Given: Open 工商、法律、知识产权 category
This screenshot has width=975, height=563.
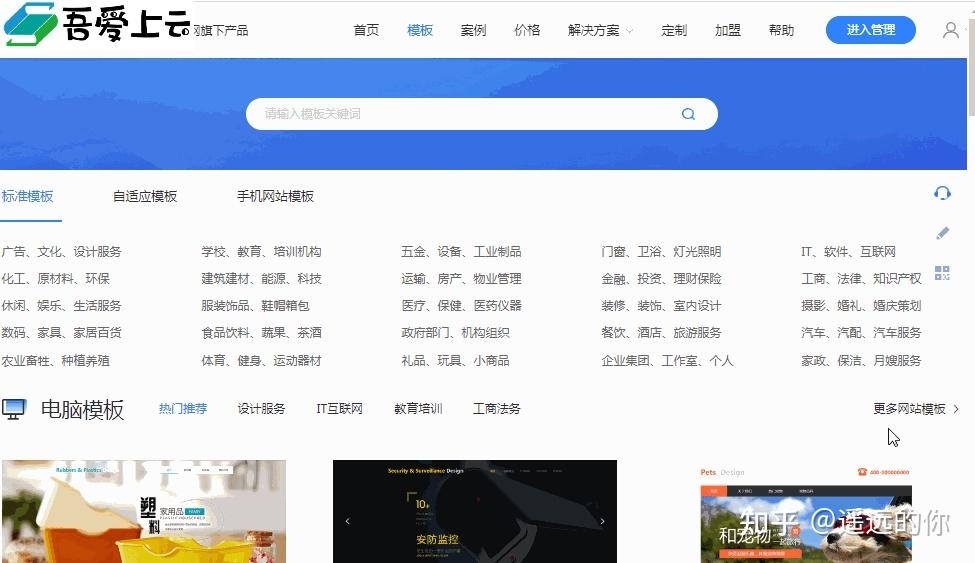Looking at the screenshot, I should click(861, 279).
